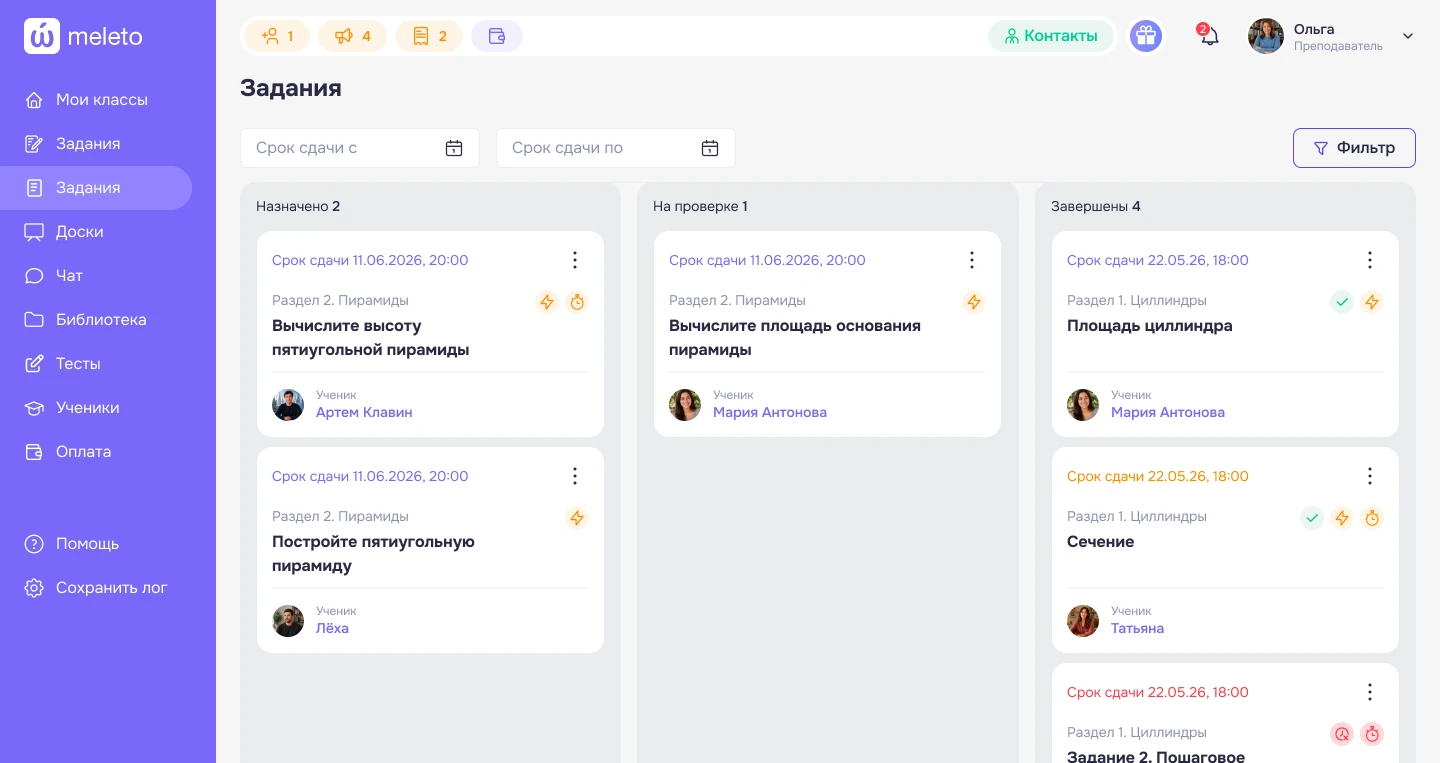
Task: Open options menu on 'Площадь циллиндра' card
Action: (x=1370, y=260)
